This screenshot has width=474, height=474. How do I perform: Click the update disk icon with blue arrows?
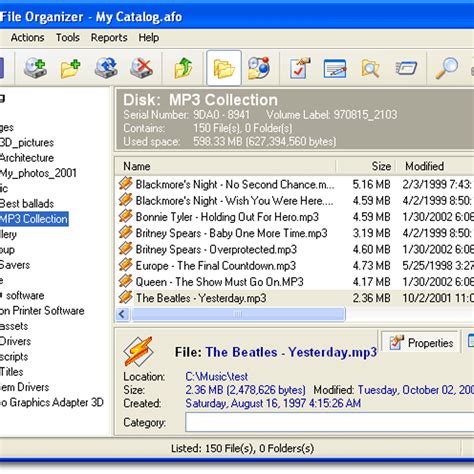(106, 68)
